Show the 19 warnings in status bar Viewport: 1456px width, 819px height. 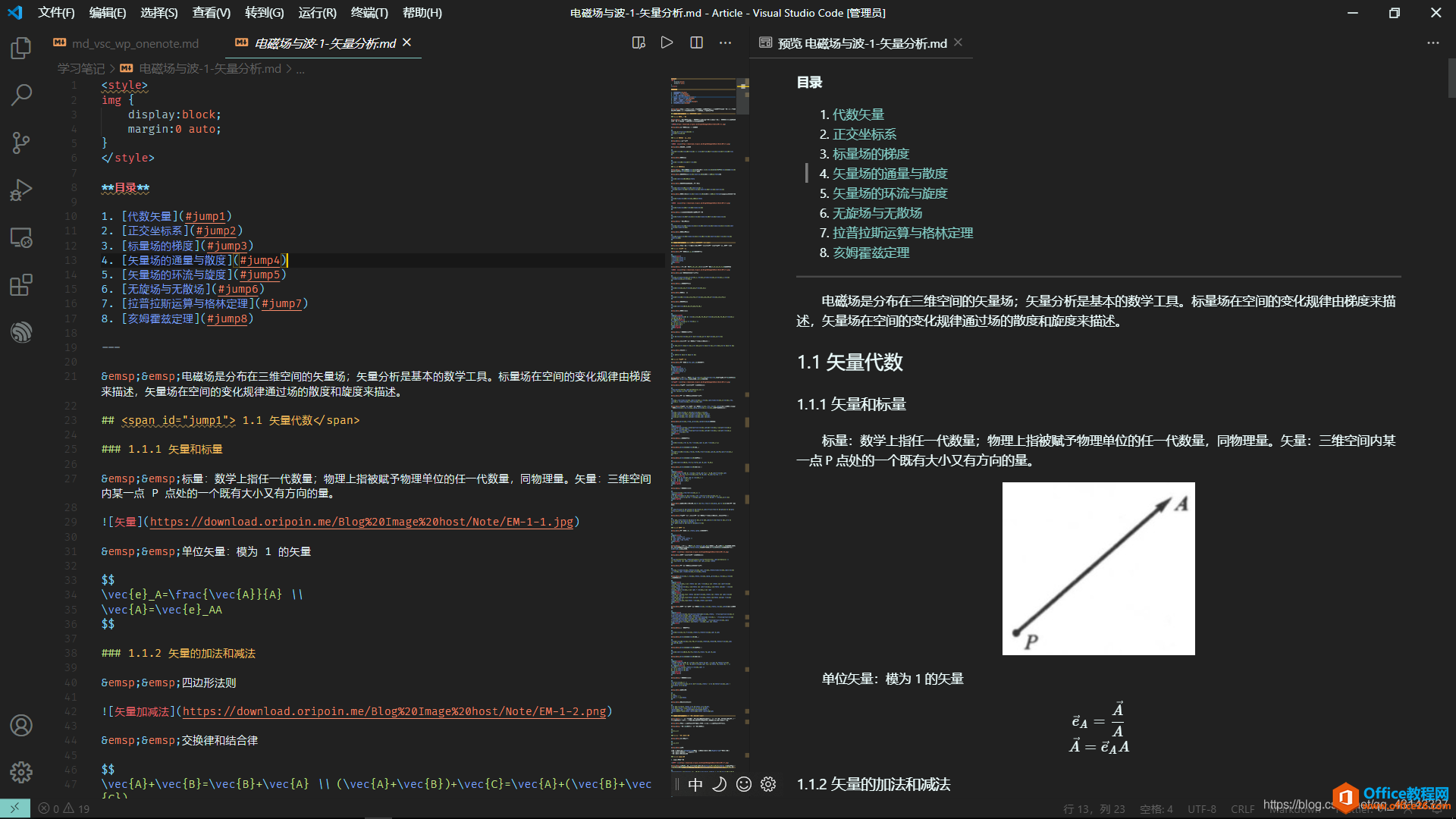77,809
